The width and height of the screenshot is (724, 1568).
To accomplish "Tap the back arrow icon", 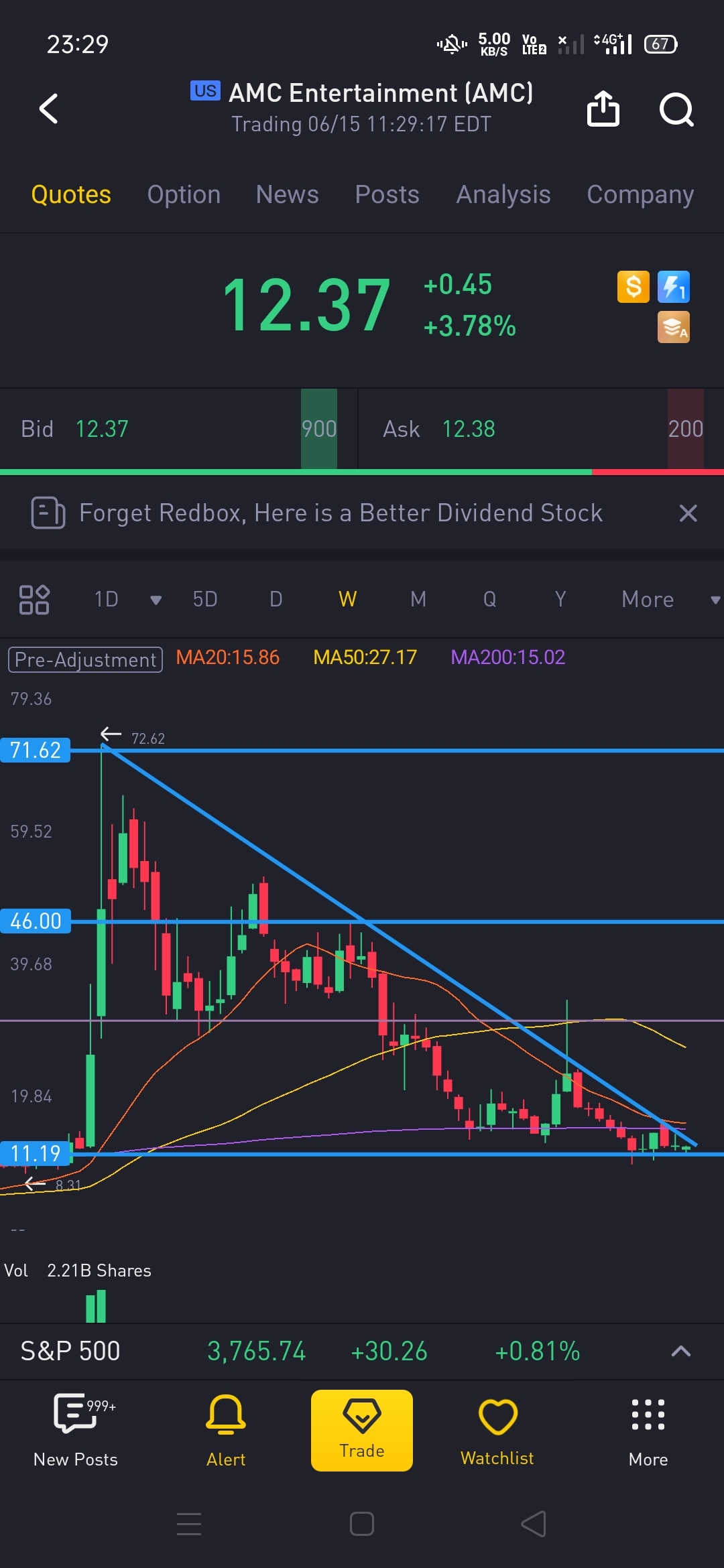I will coord(48,109).
